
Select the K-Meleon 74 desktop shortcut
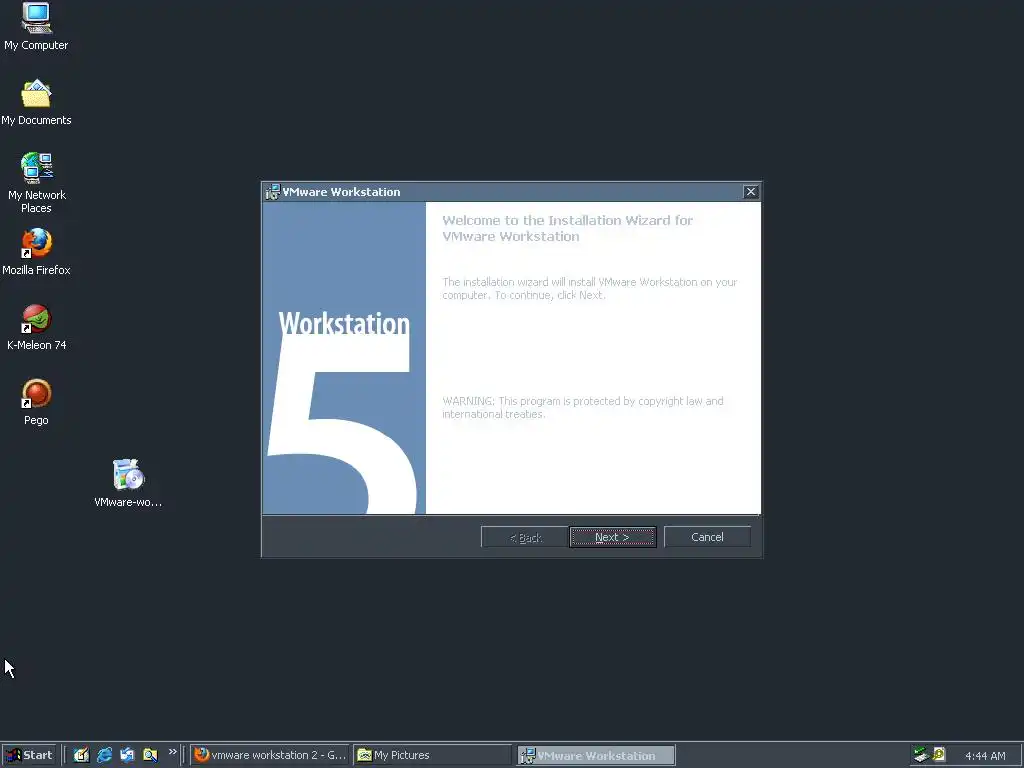37,327
